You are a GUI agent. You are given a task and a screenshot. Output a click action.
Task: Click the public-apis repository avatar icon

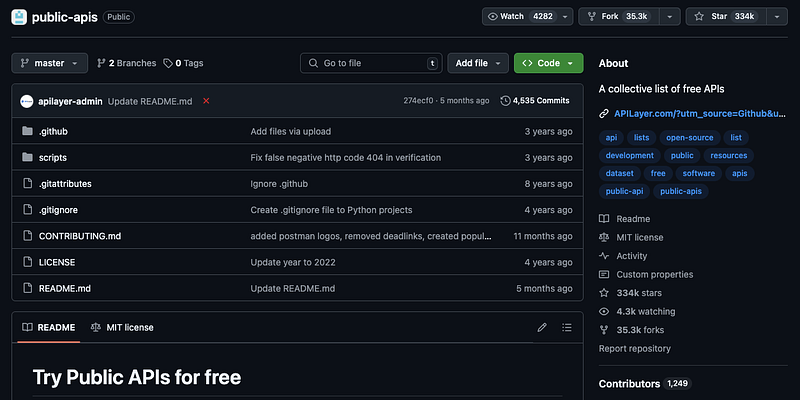[19, 17]
